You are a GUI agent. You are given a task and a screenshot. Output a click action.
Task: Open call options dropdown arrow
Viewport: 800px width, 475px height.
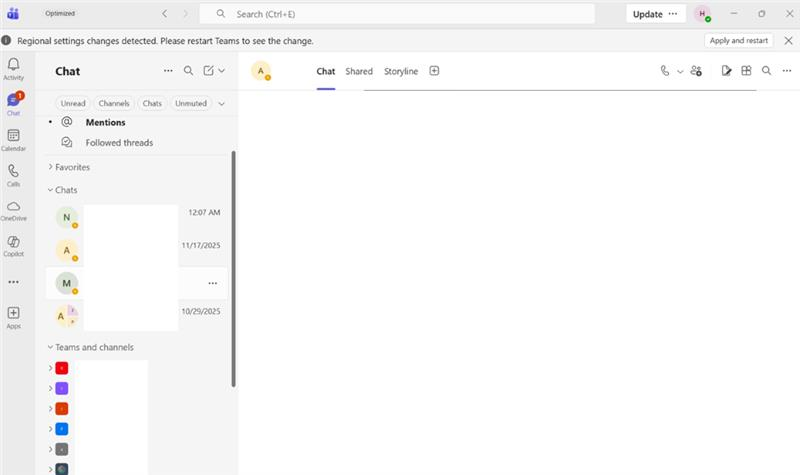(x=680, y=71)
